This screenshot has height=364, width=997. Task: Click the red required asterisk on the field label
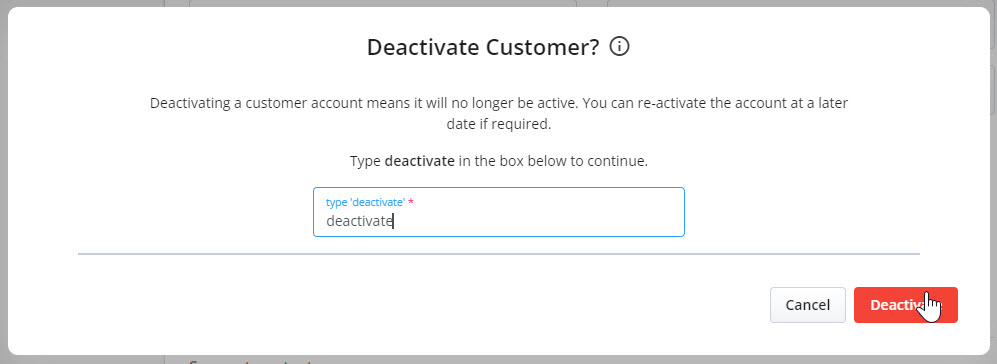411,201
